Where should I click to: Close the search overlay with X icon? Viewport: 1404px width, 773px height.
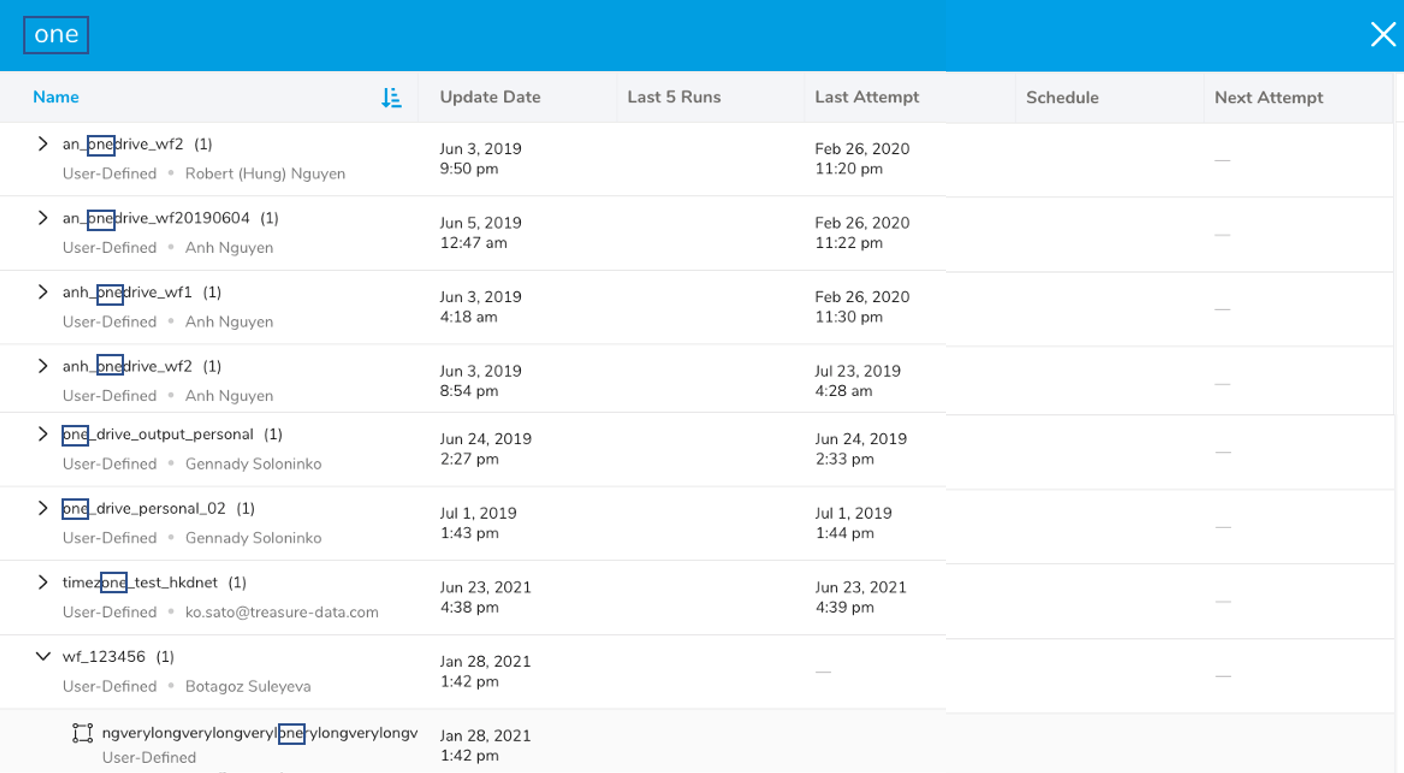1382,35
